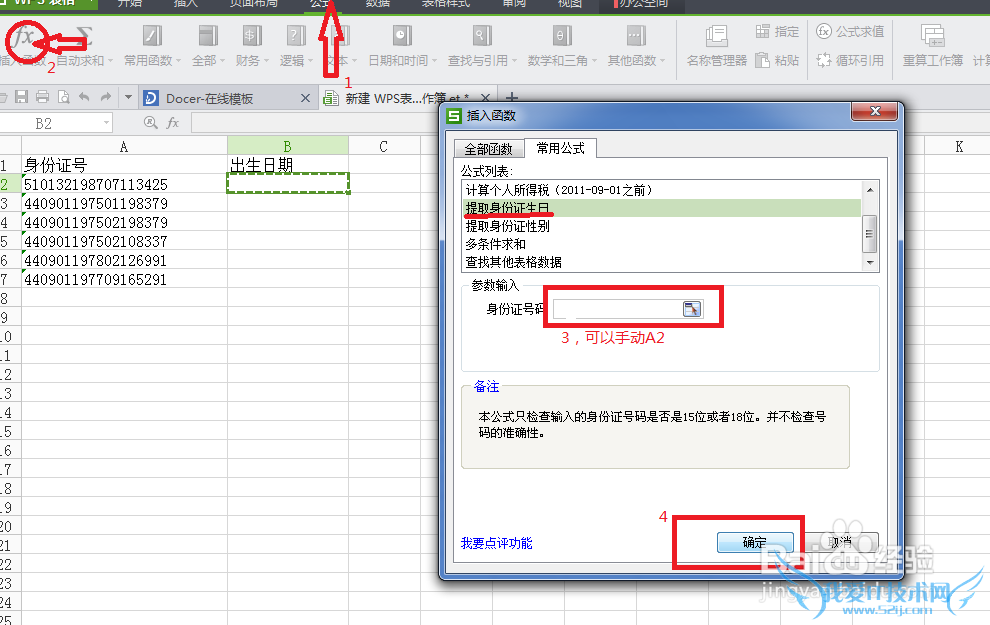Click the Undo arrow icon

(84, 97)
